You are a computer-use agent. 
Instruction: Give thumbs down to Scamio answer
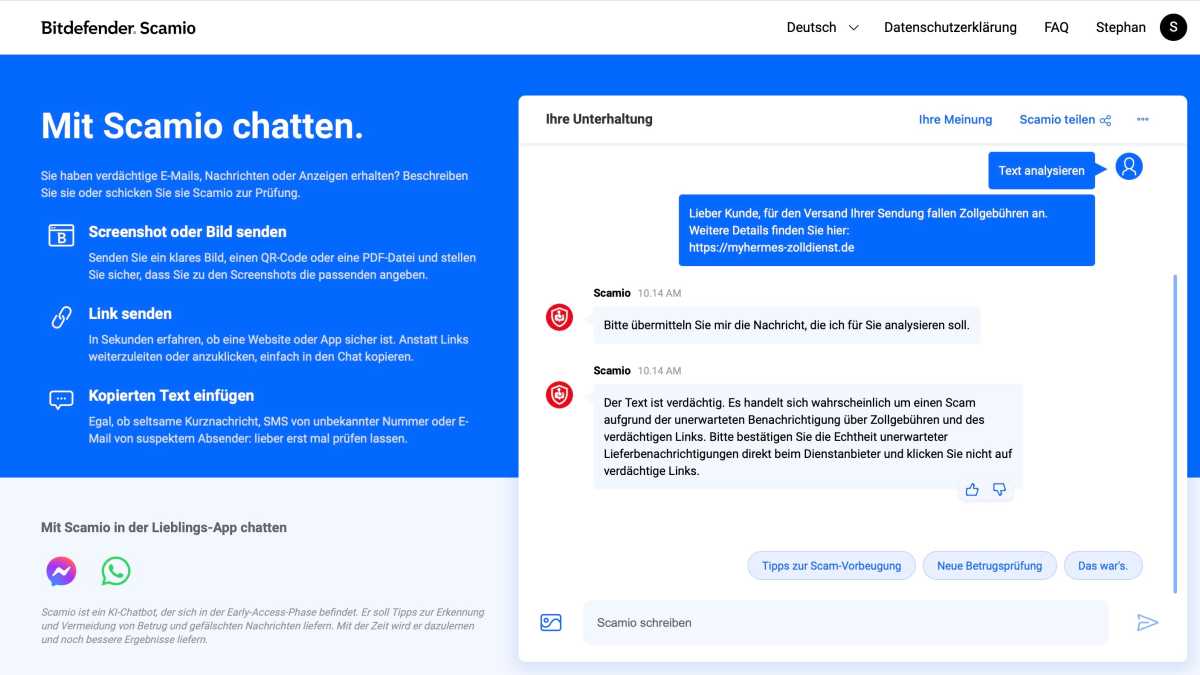(999, 489)
